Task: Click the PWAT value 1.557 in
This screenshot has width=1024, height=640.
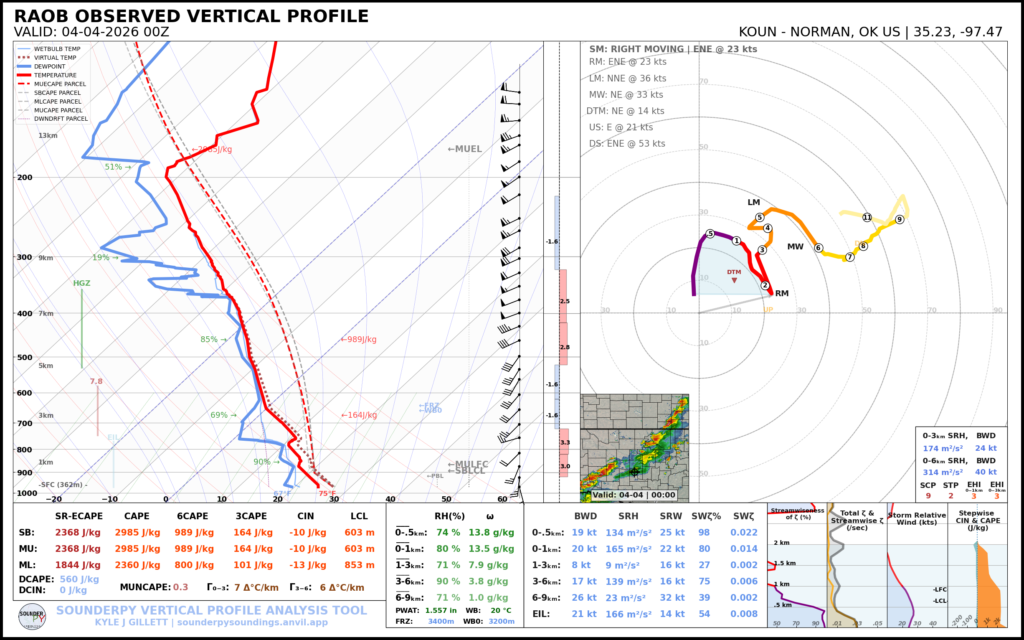Action: tap(440, 609)
